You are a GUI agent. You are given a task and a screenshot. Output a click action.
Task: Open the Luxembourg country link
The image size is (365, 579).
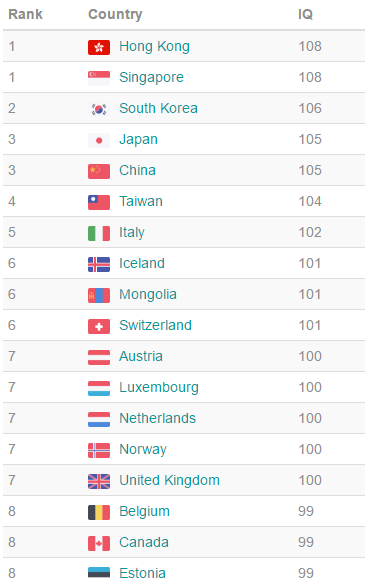point(159,387)
